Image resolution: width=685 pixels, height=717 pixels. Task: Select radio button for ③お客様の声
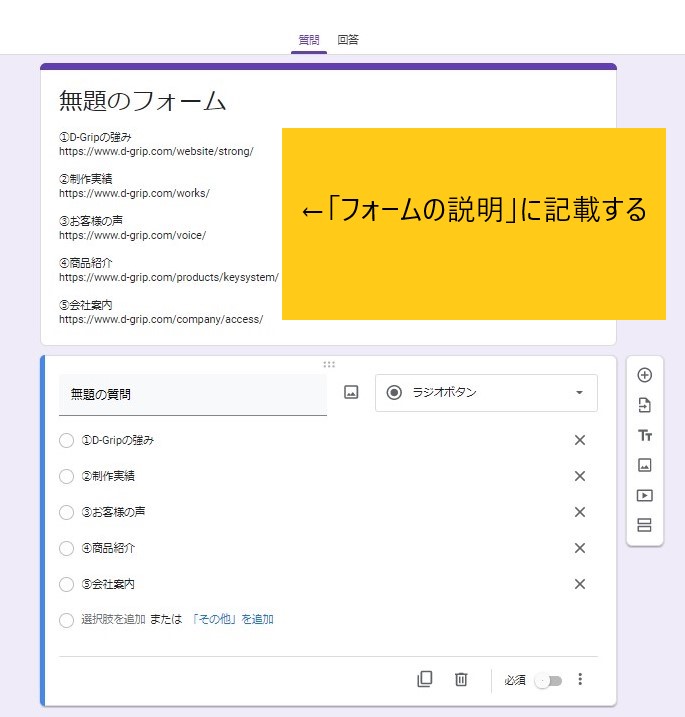[66, 513]
